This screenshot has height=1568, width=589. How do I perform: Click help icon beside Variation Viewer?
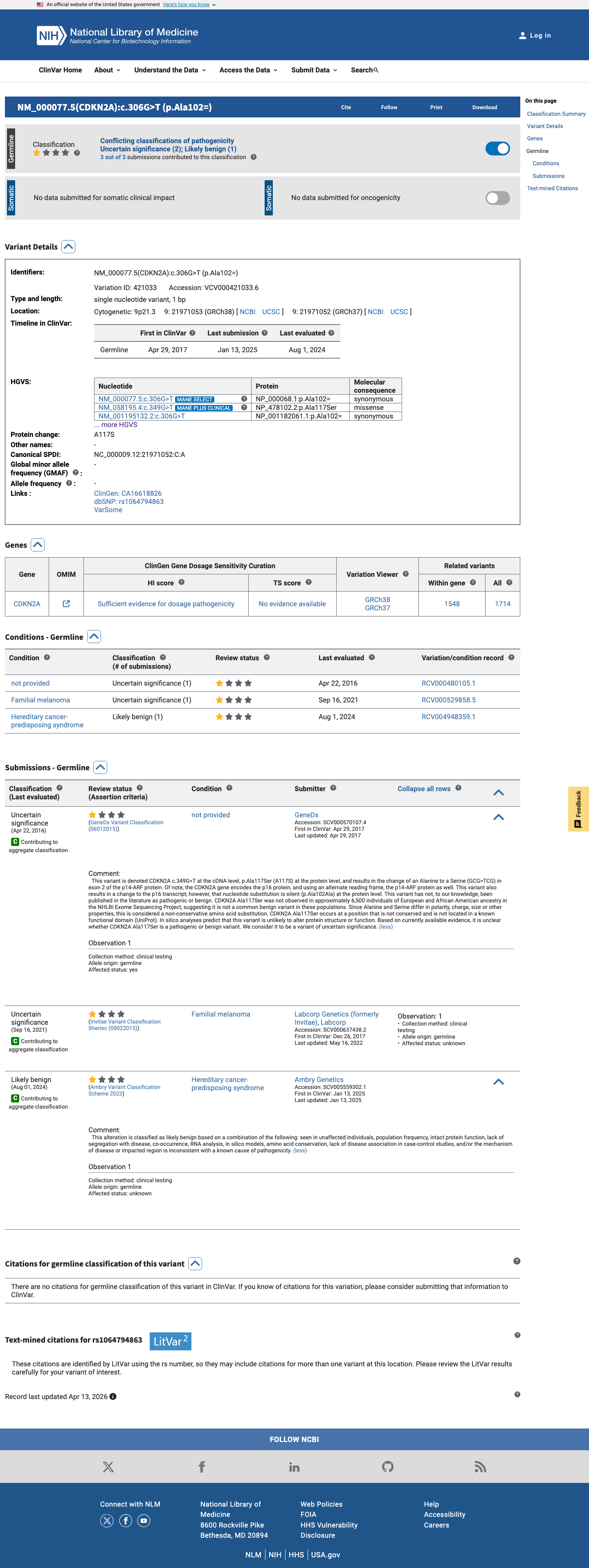(x=406, y=574)
